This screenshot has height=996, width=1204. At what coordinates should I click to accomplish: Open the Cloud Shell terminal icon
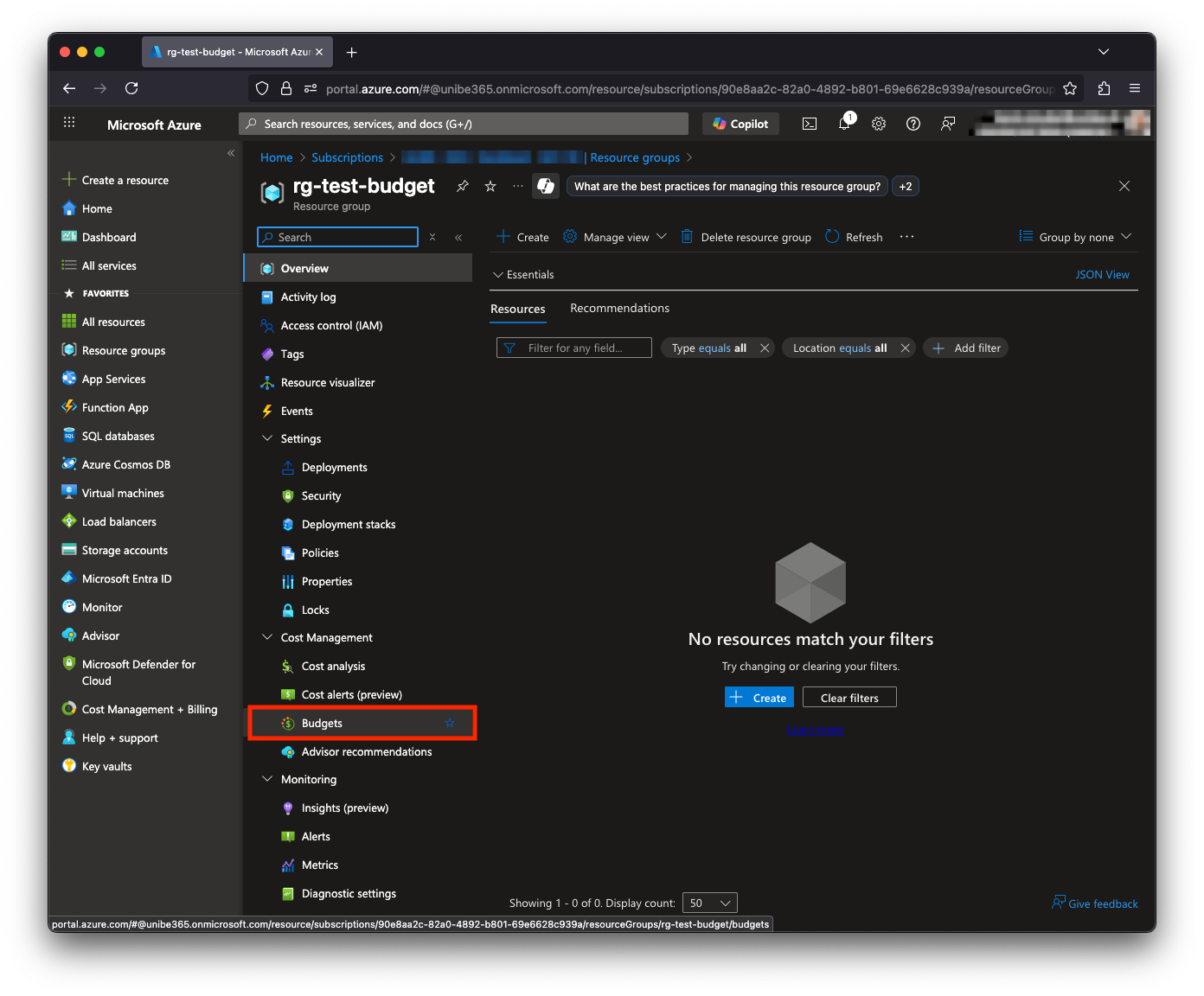pyautogui.click(x=810, y=124)
